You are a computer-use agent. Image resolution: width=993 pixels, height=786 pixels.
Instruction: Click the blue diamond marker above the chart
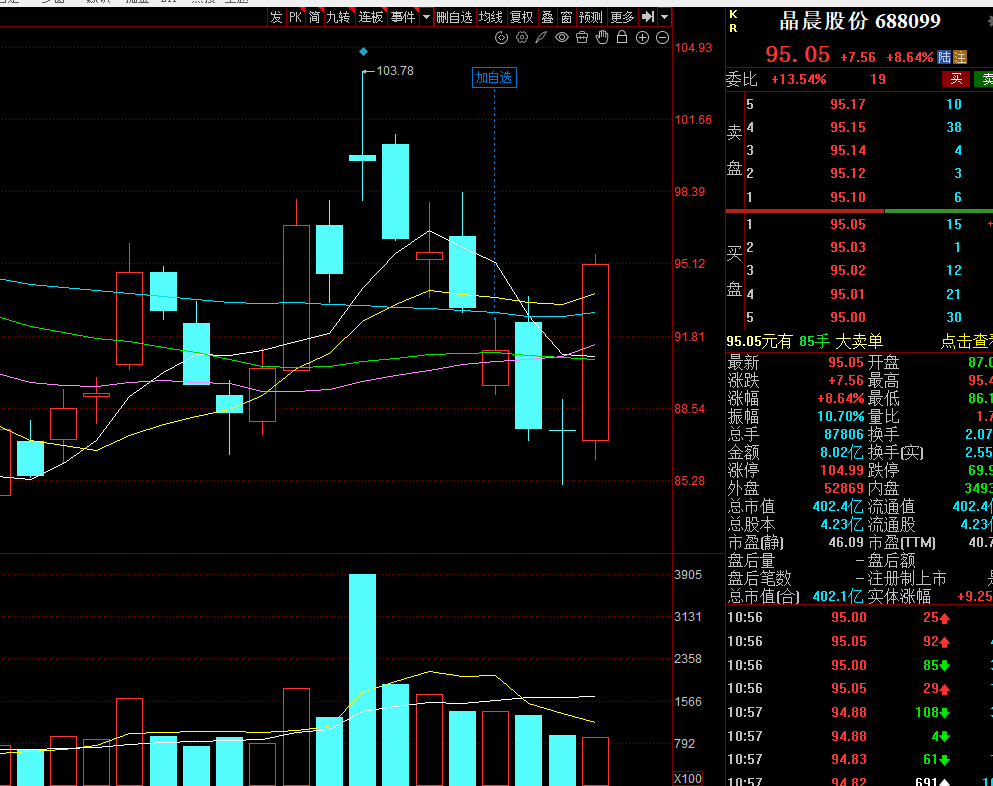click(363, 51)
